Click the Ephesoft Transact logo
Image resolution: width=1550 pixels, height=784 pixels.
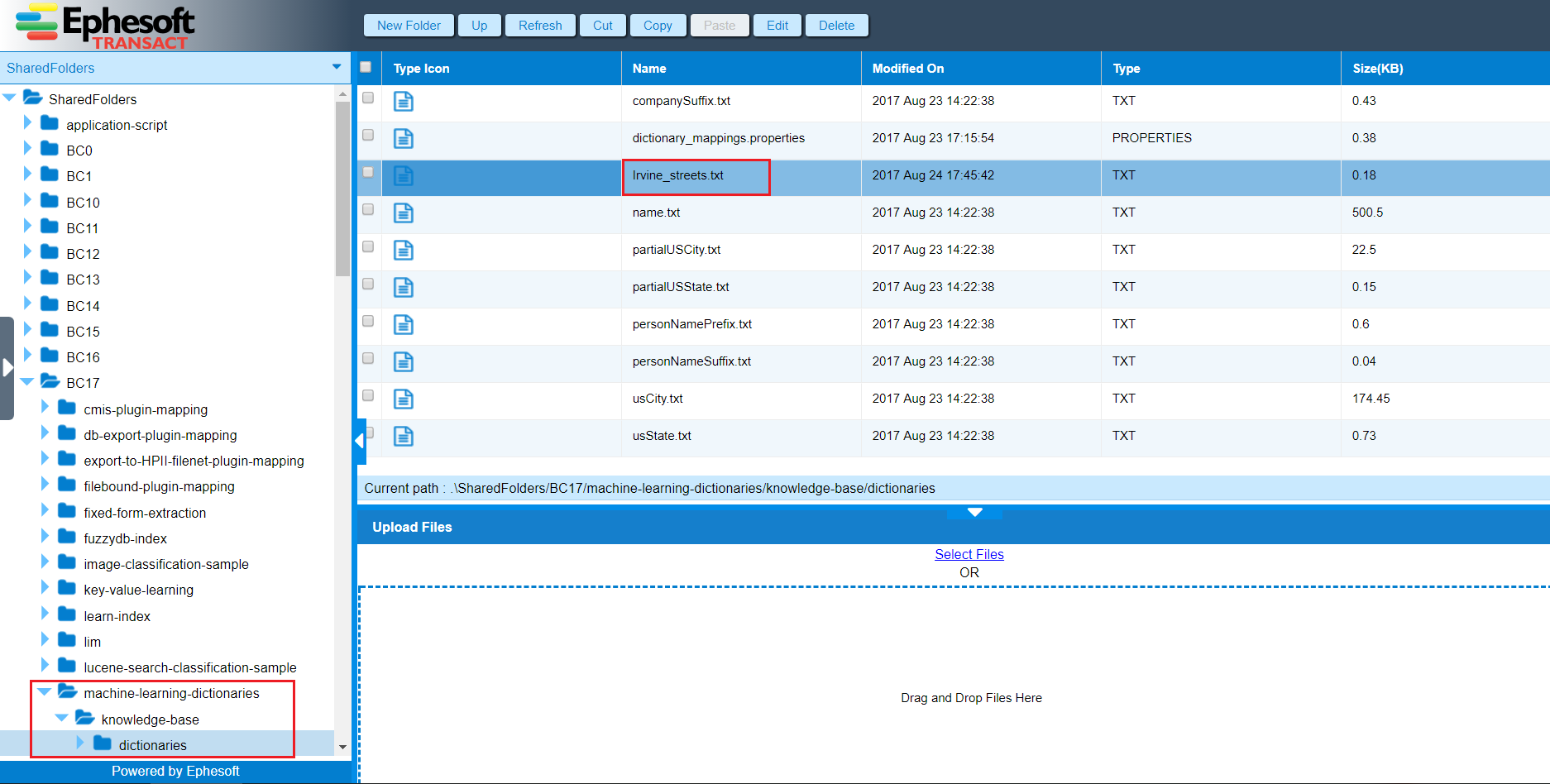coord(105,26)
